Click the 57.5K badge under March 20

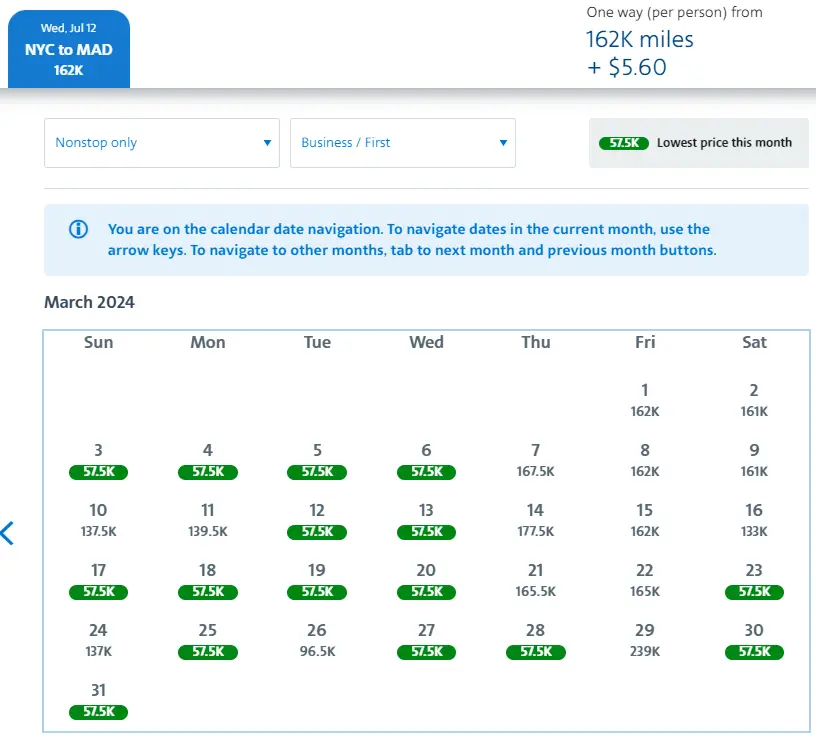click(426, 592)
